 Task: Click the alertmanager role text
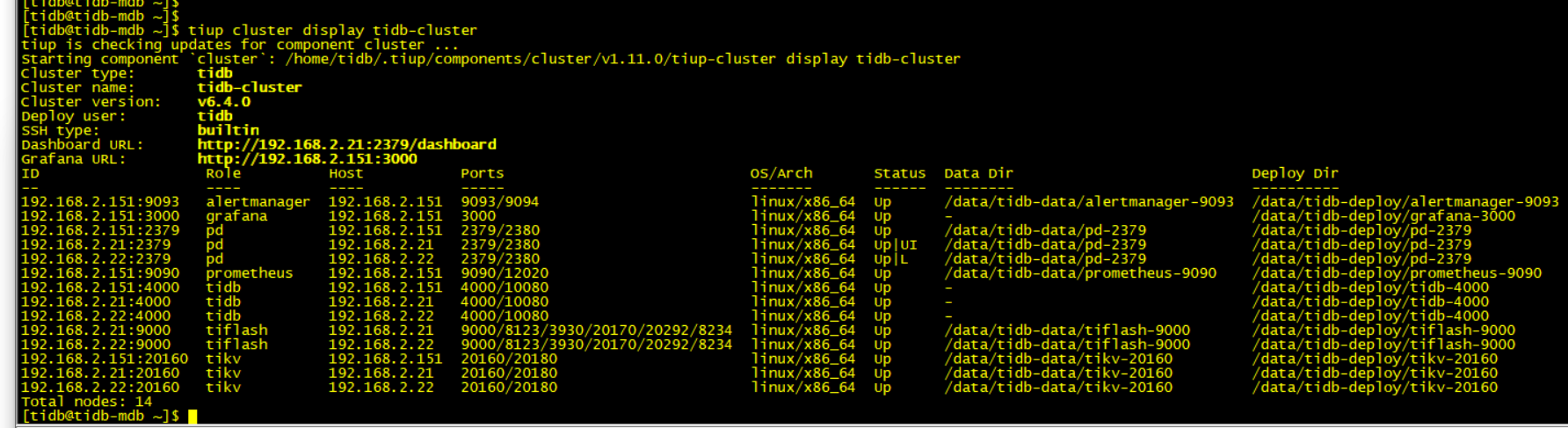[x=258, y=201]
